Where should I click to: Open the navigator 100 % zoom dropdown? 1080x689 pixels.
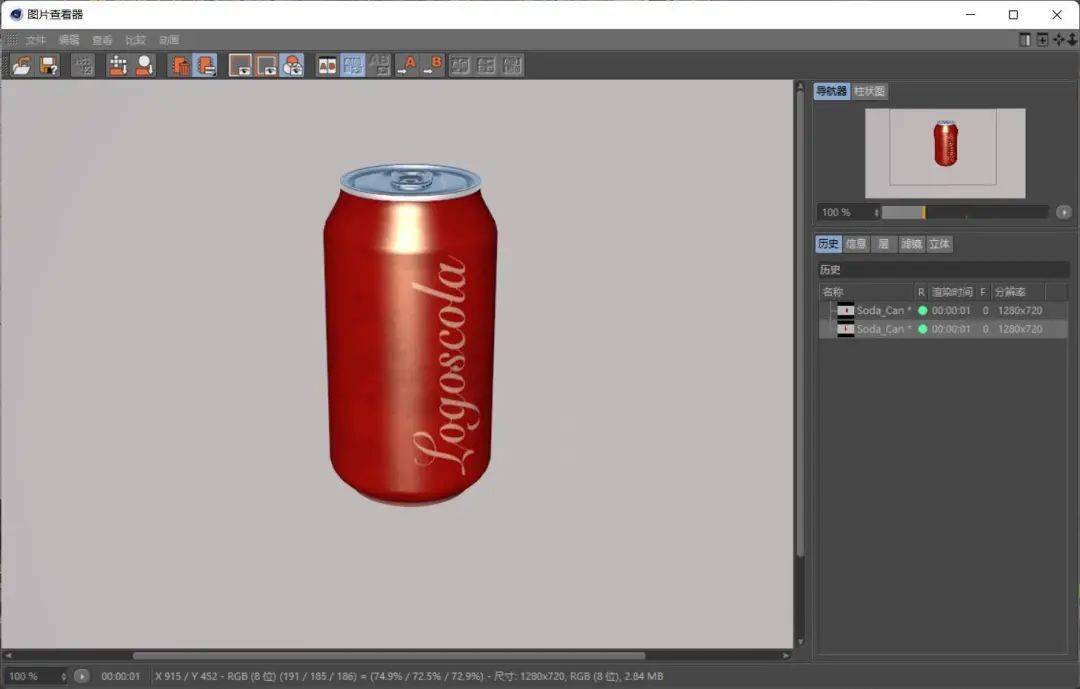coord(849,212)
